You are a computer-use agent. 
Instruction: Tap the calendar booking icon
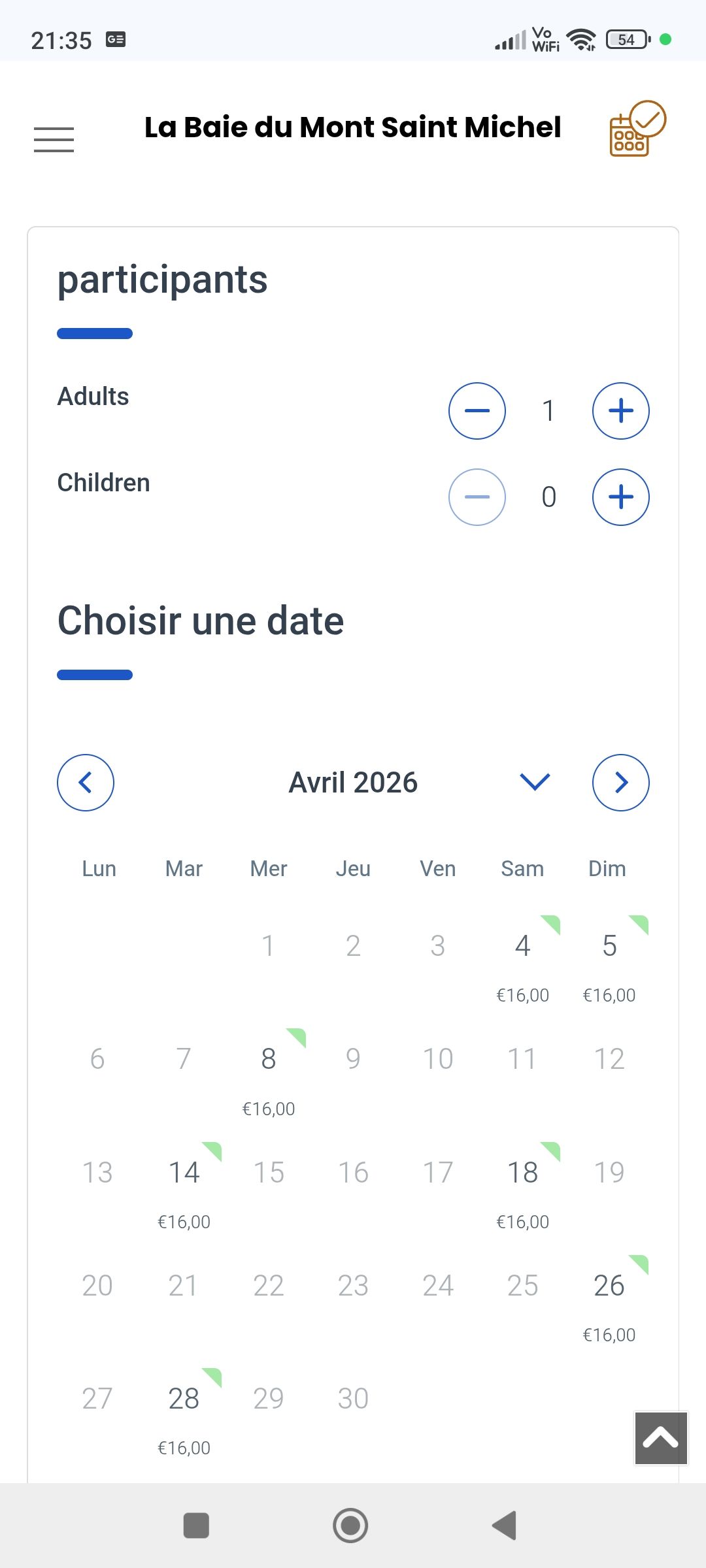(636, 129)
